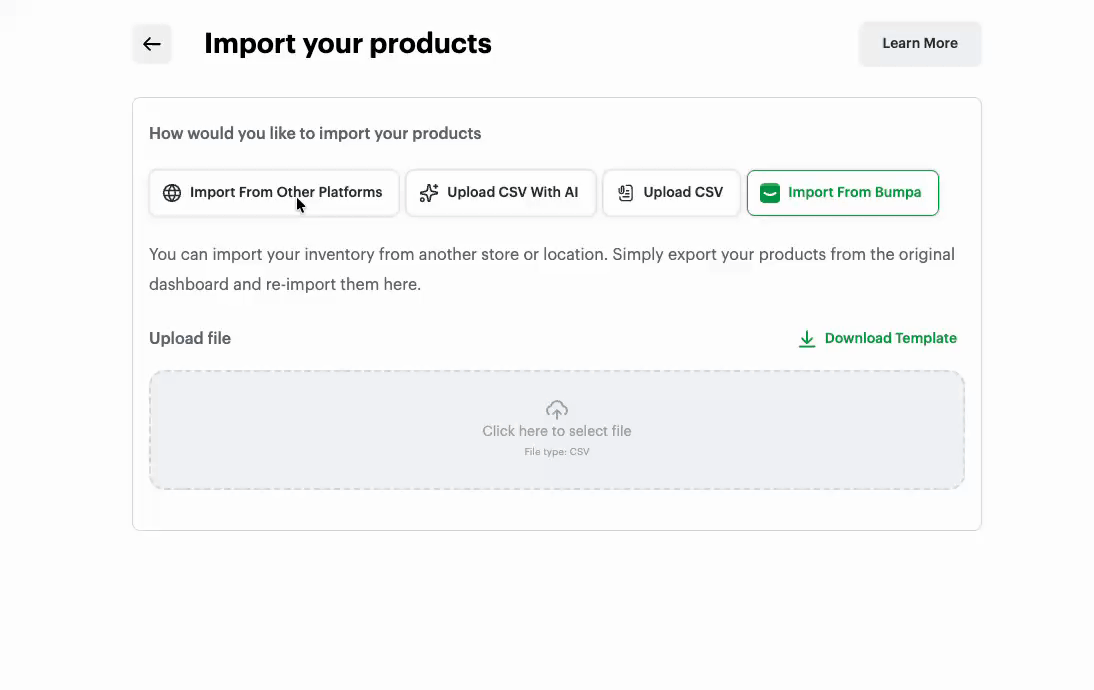Click the 'Upload file' label

pyautogui.click(x=190, y=339)
